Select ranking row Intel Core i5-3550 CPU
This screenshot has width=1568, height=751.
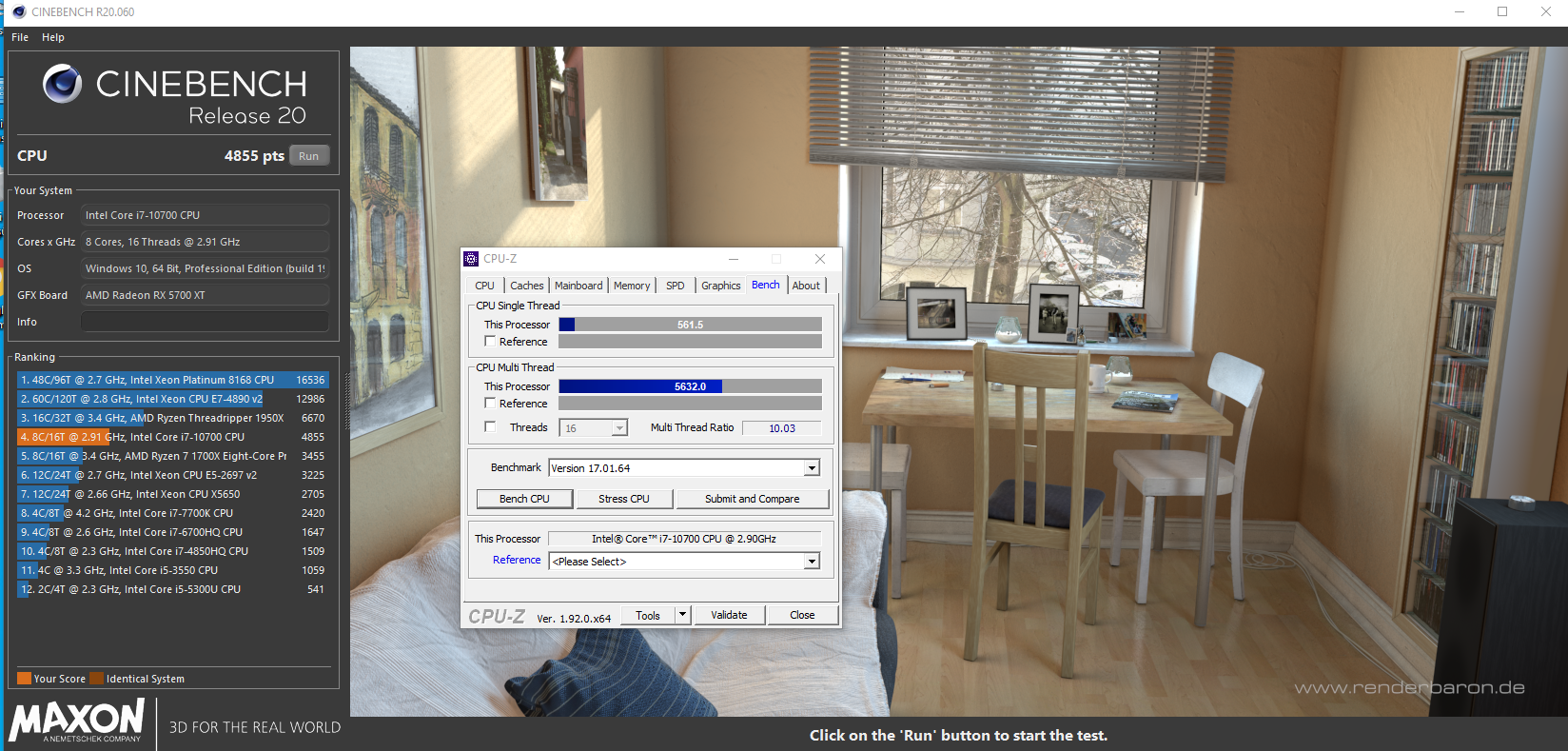(x=172, y=570)
